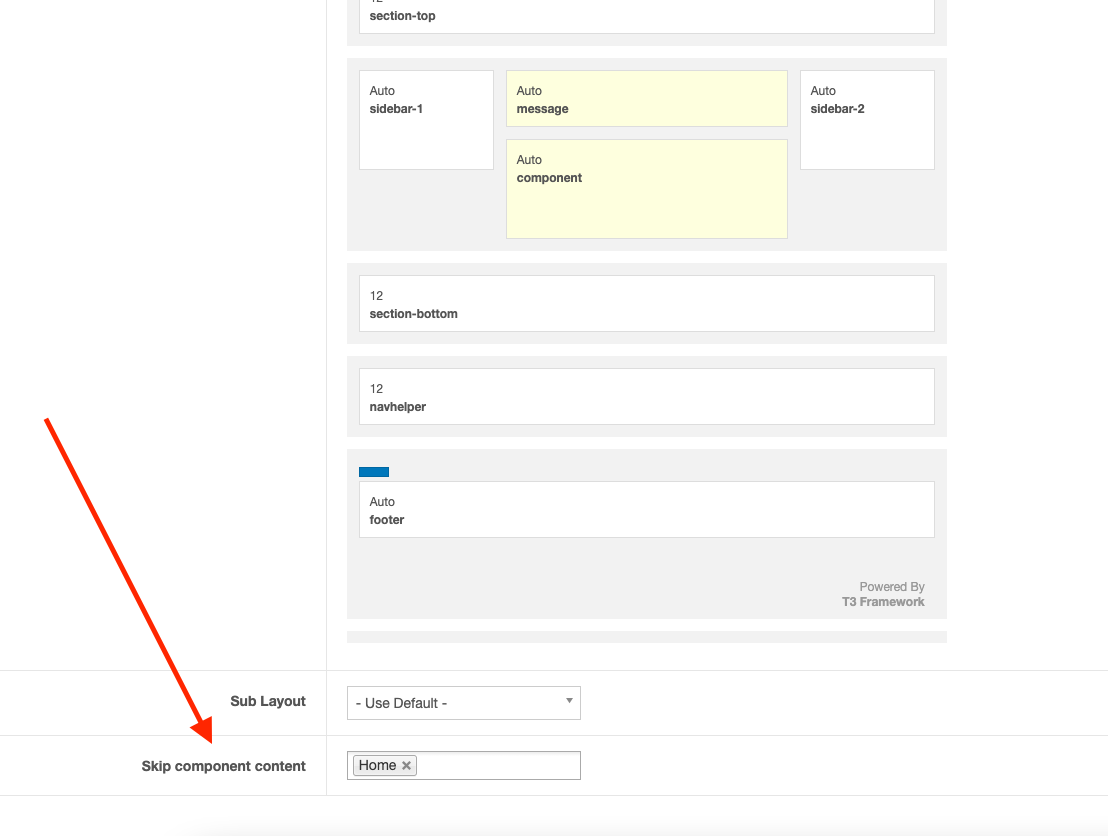Select the footer layout block

(646, 510)
